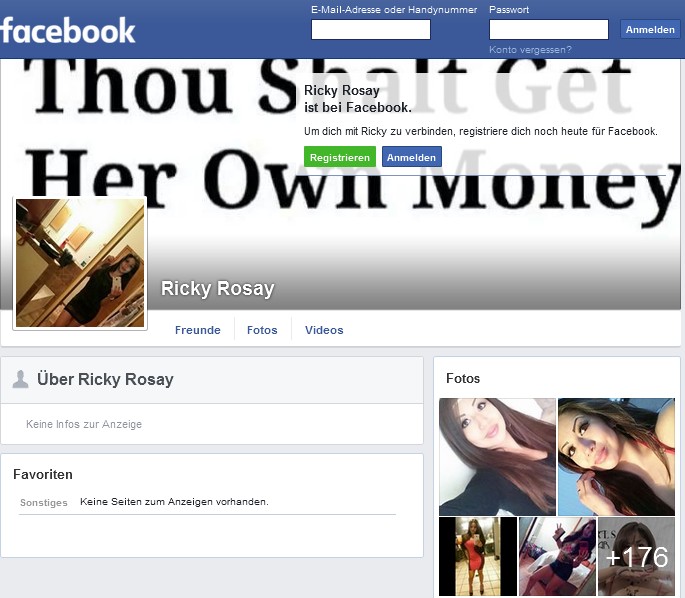The image size is (685, 598).
Task: Open the profile picture thumbnail
Action: pyautogui.click(x=80, y=263)
